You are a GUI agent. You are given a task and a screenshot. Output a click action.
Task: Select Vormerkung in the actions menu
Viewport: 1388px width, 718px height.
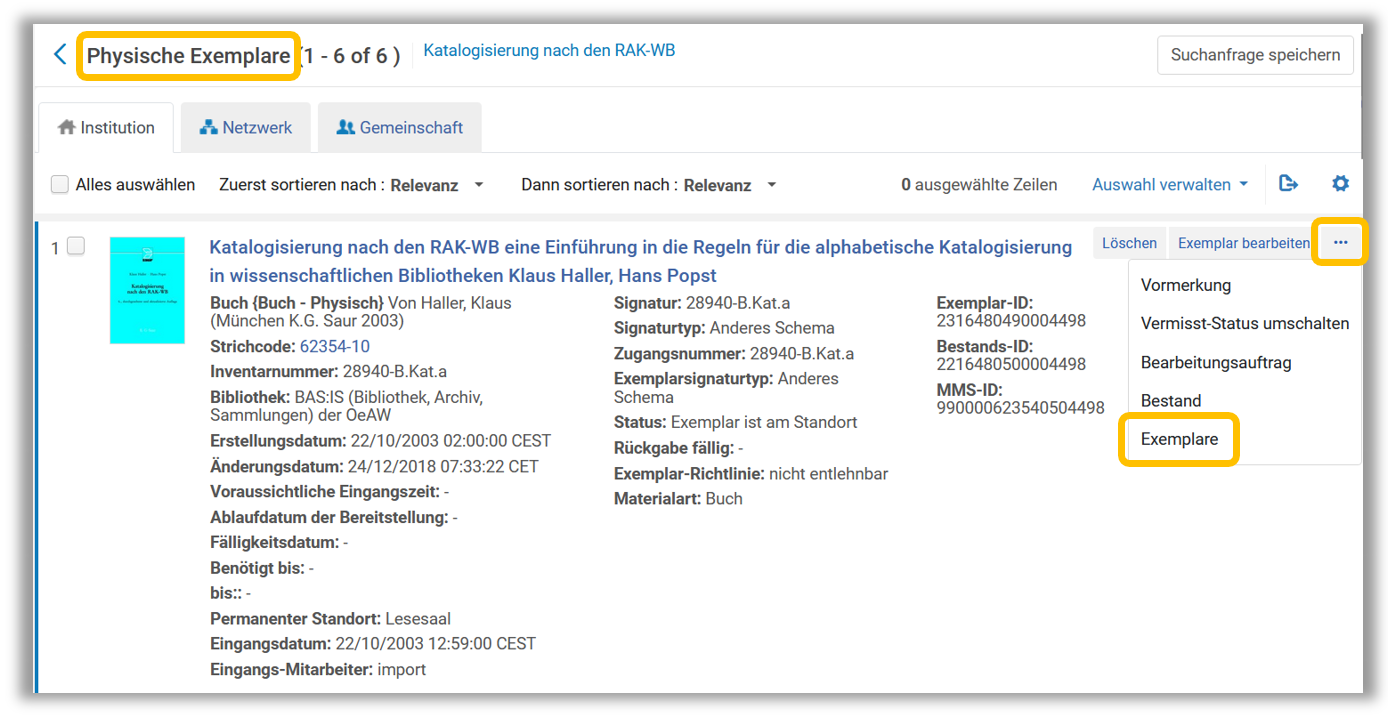tap(1185, 285)
